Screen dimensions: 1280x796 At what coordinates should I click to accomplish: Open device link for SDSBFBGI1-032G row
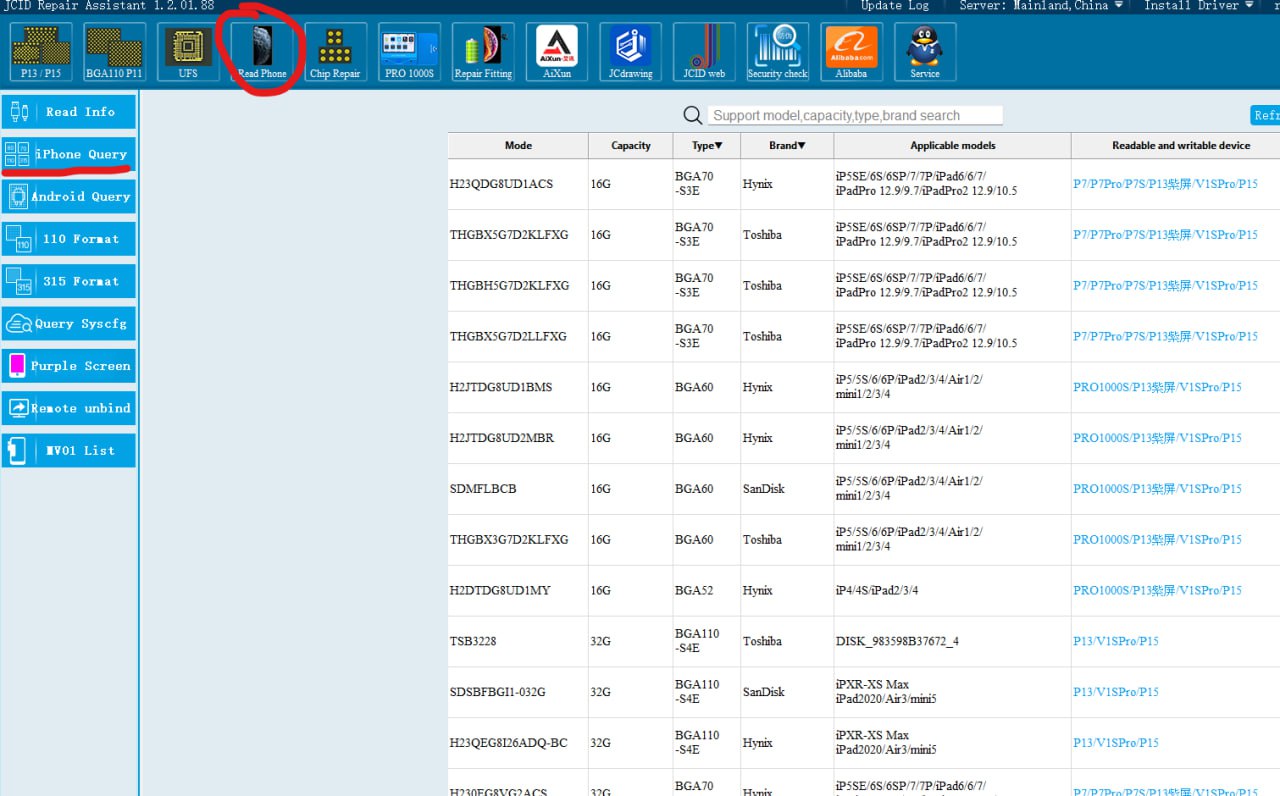point(1116,692)
